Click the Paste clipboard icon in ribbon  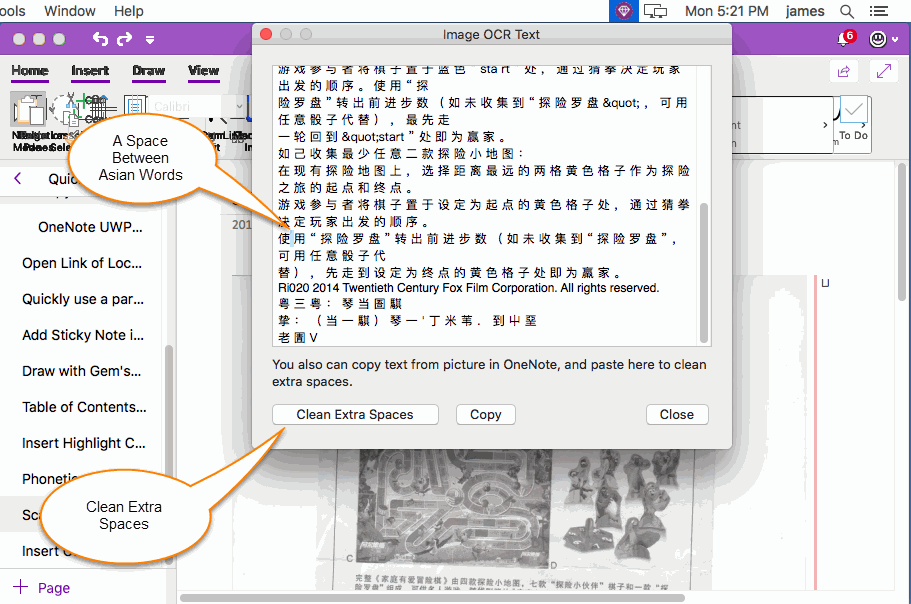click(x=28, y=109)
